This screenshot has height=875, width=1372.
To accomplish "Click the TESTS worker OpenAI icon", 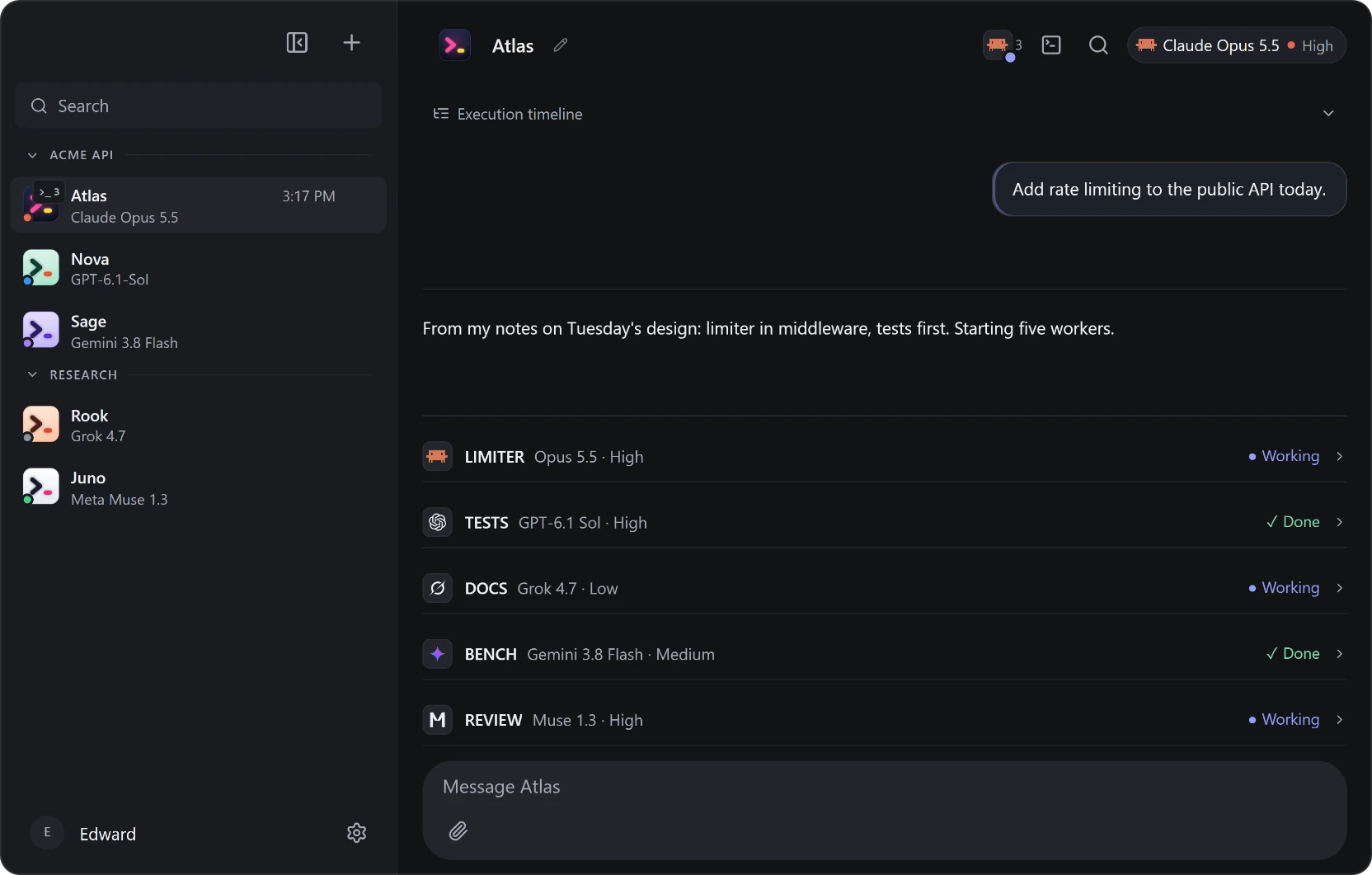I will [x=438, y=523].
